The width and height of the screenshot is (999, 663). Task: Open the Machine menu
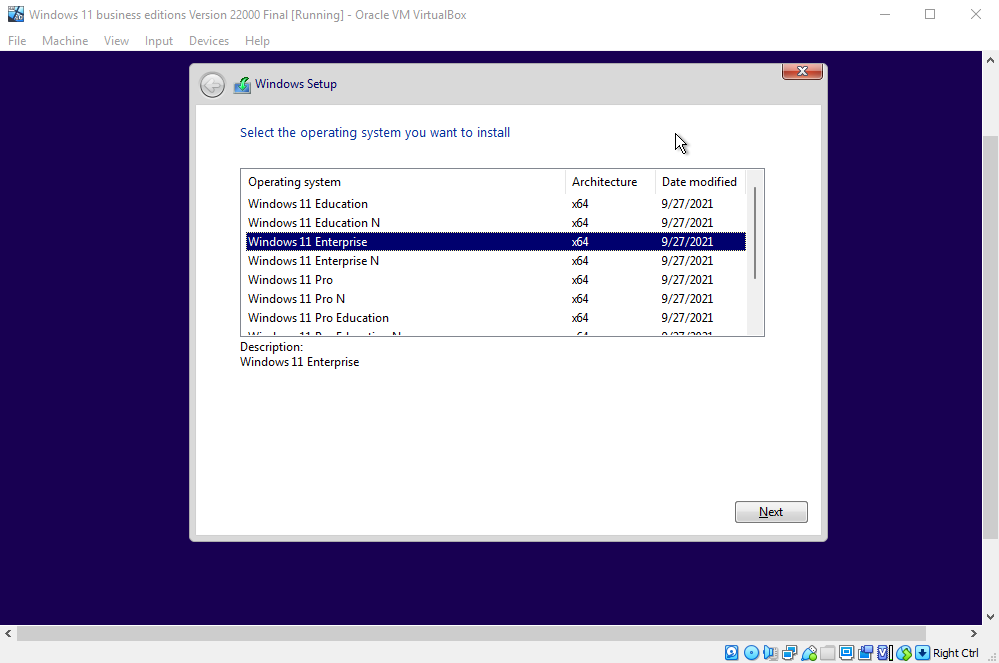(x=65, y=41)
